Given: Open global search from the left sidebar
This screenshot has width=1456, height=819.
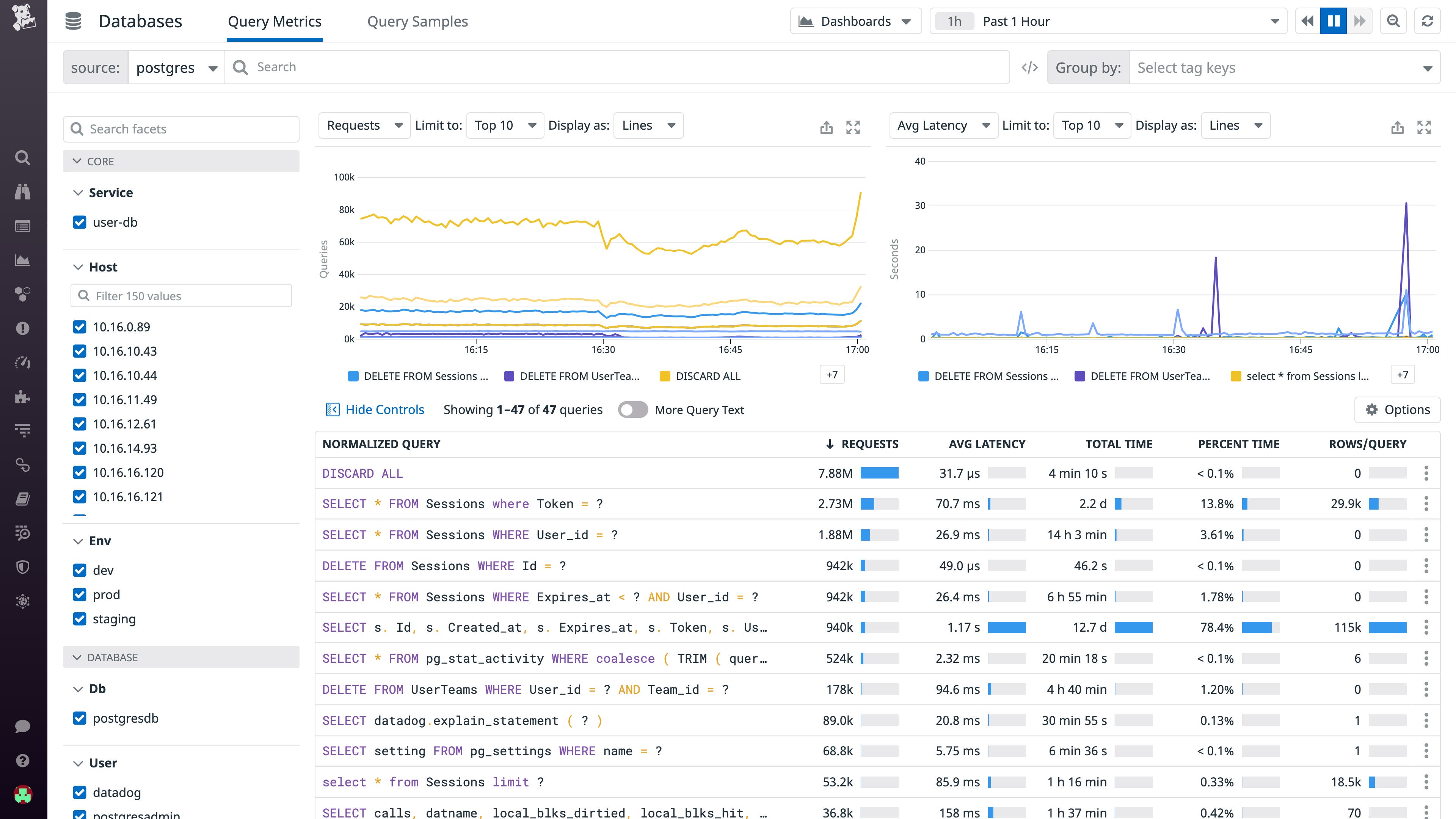Looking at the screenshot, I should pos(22,158).
